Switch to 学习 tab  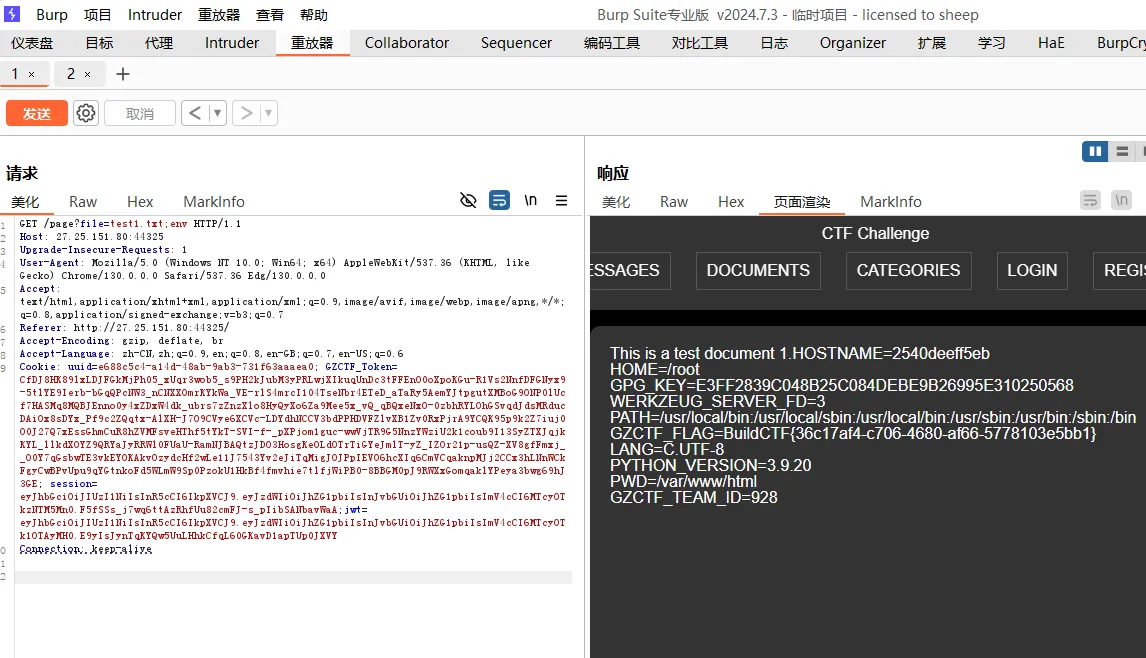(992, 43)
